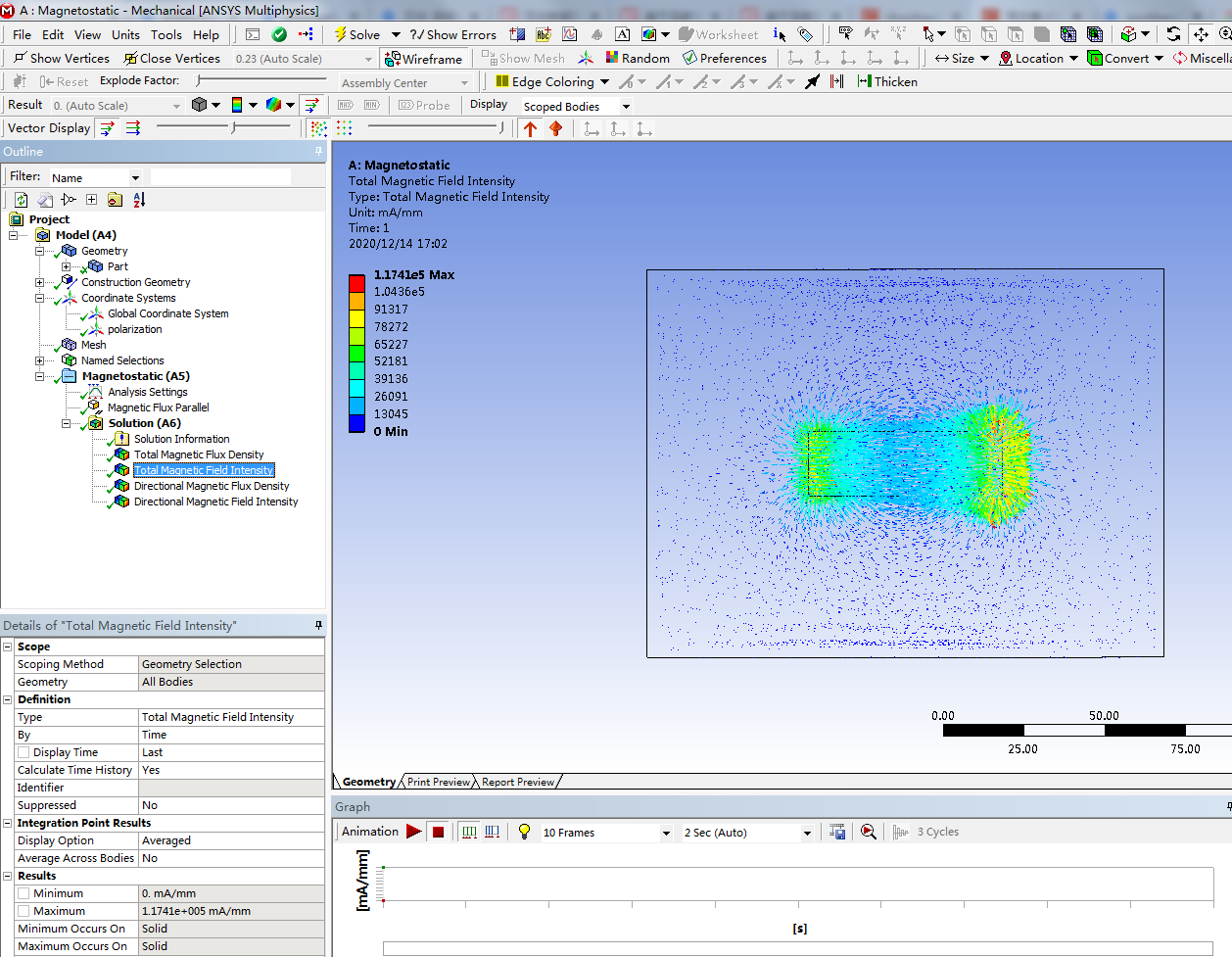Click the Show Errors button
The height and width of the screenshot is (957, 1232).
[x=453, y=34]
